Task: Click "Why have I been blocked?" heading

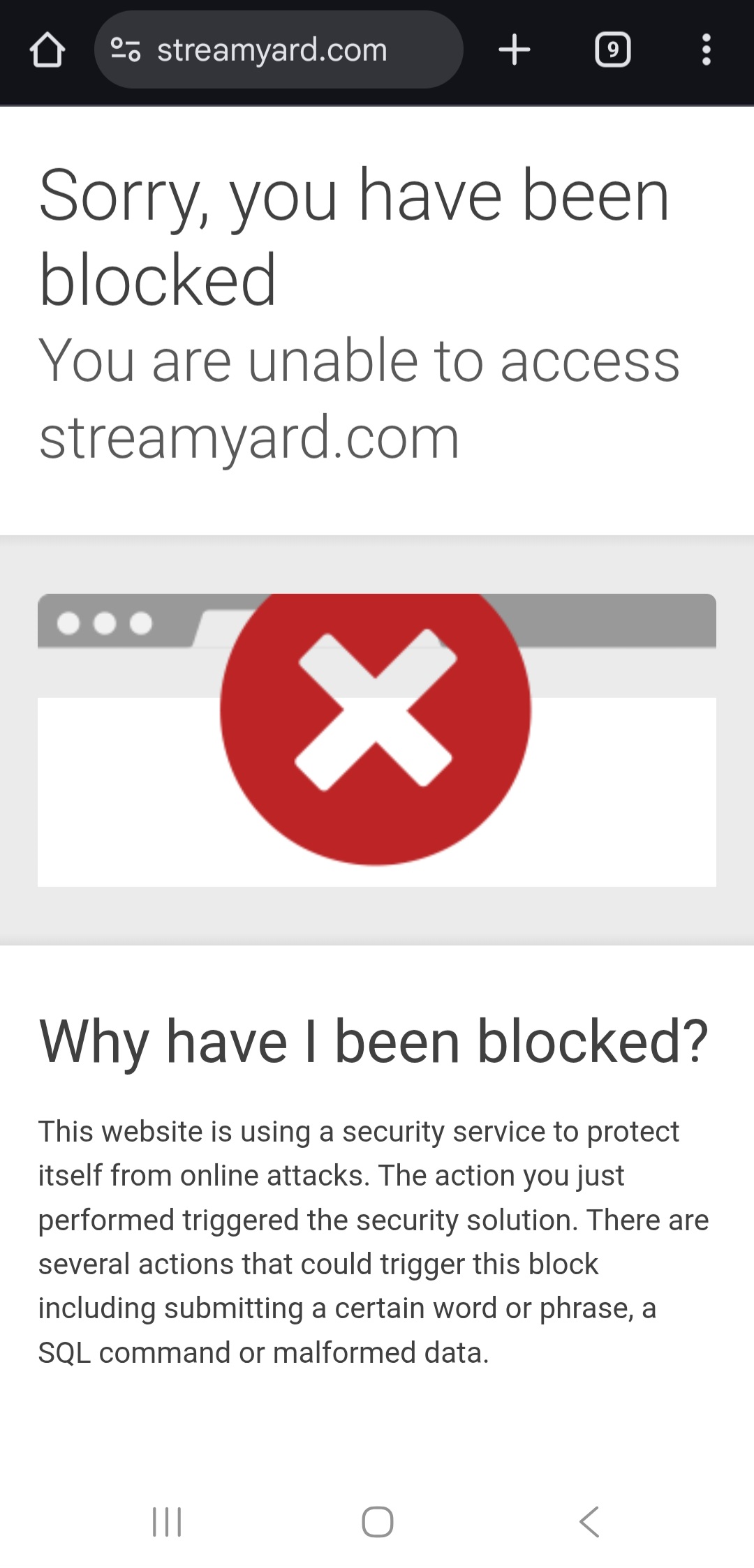Action: (374, 1041)
